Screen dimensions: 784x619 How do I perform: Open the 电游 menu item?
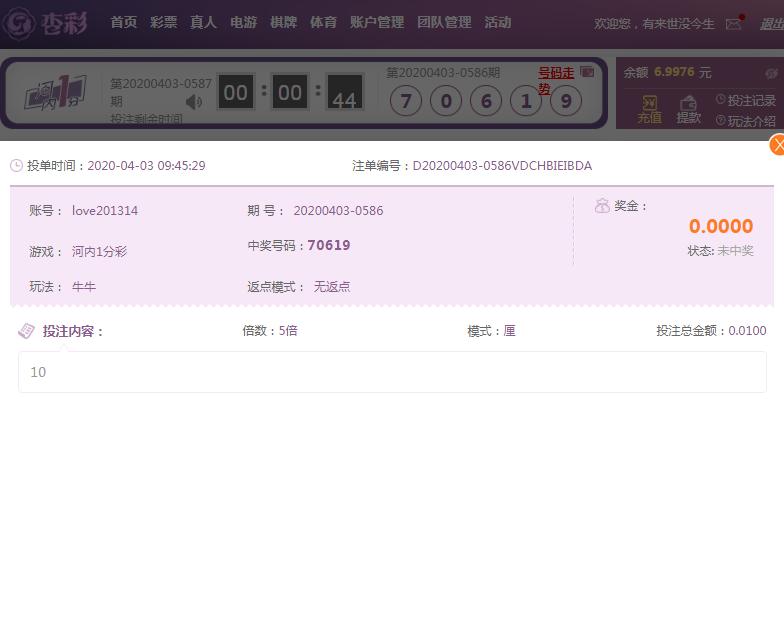pos(243,22)
